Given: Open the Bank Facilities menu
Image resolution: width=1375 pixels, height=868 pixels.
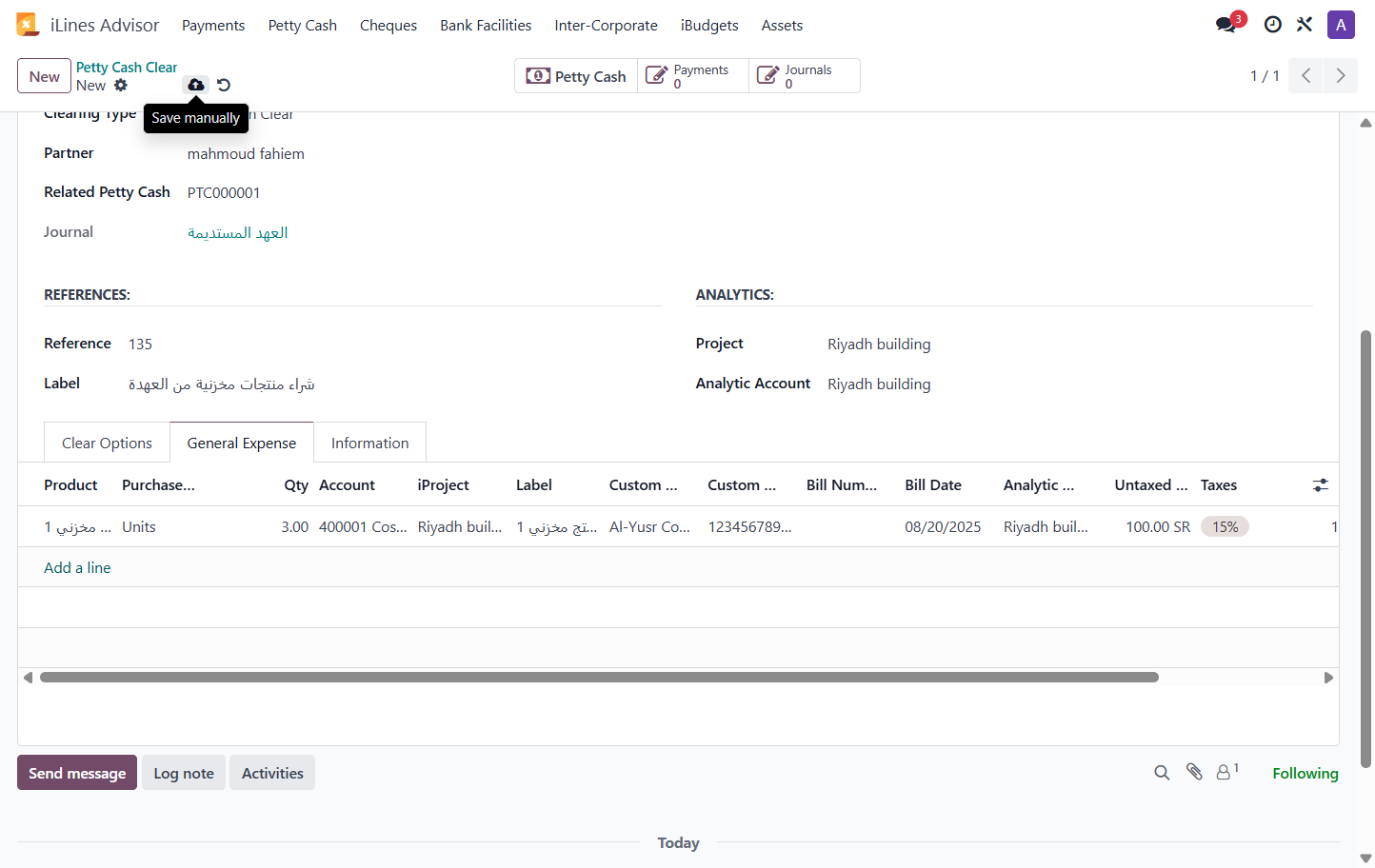Looking at the screenshot, I should coord(486,26).
